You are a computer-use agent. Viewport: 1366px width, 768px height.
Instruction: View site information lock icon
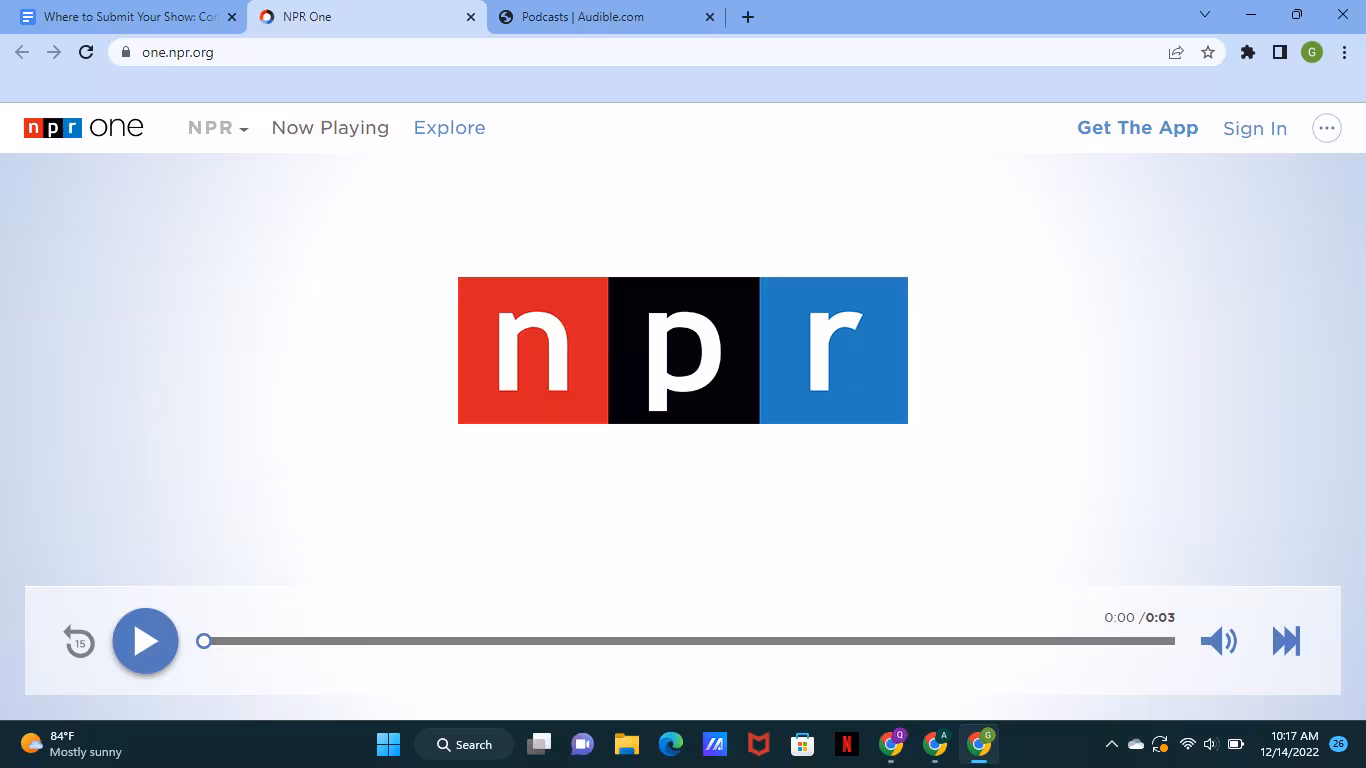coord(126,53)
